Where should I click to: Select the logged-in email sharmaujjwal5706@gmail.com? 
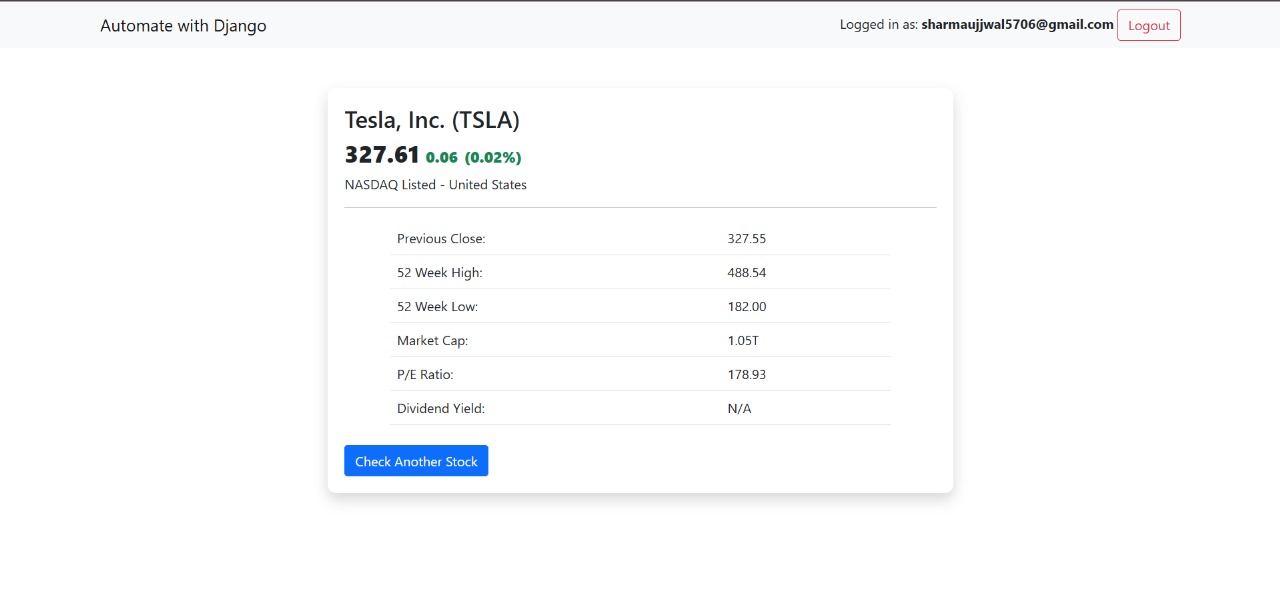[x=1017, y=24]
